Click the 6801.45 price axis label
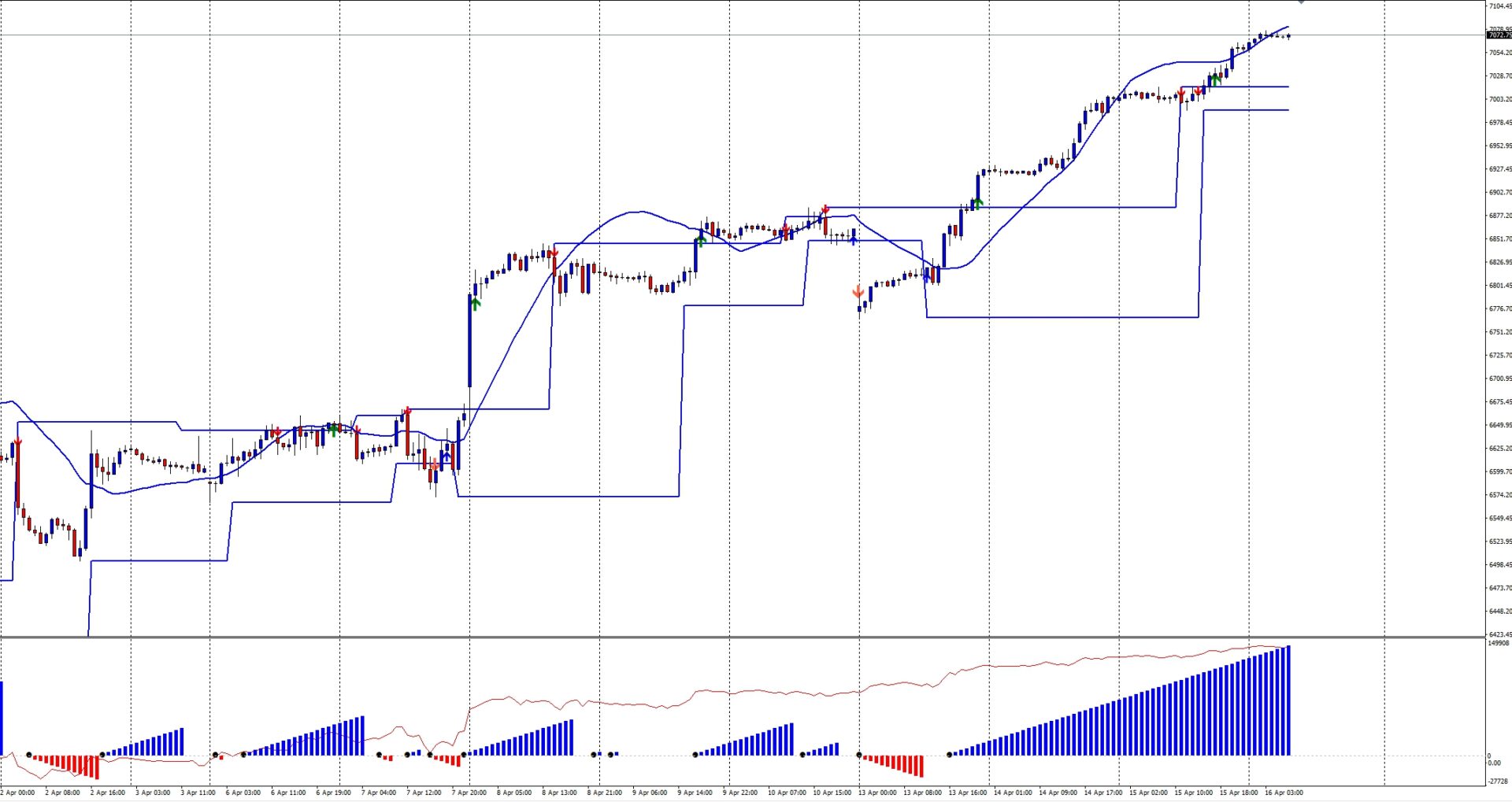This screenshot has height=802, width=1512. tap(1499, 286)
